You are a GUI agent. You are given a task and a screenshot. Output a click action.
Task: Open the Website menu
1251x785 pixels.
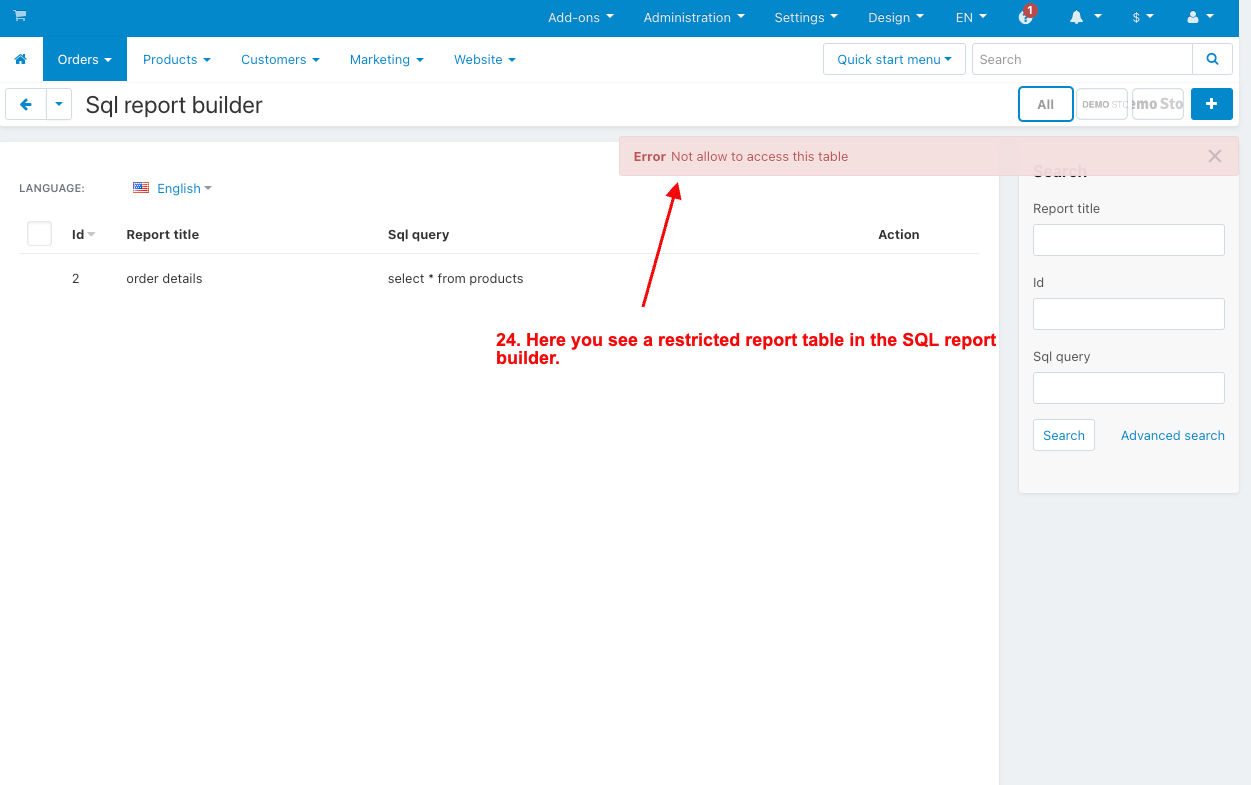click(x=485, y=60)
